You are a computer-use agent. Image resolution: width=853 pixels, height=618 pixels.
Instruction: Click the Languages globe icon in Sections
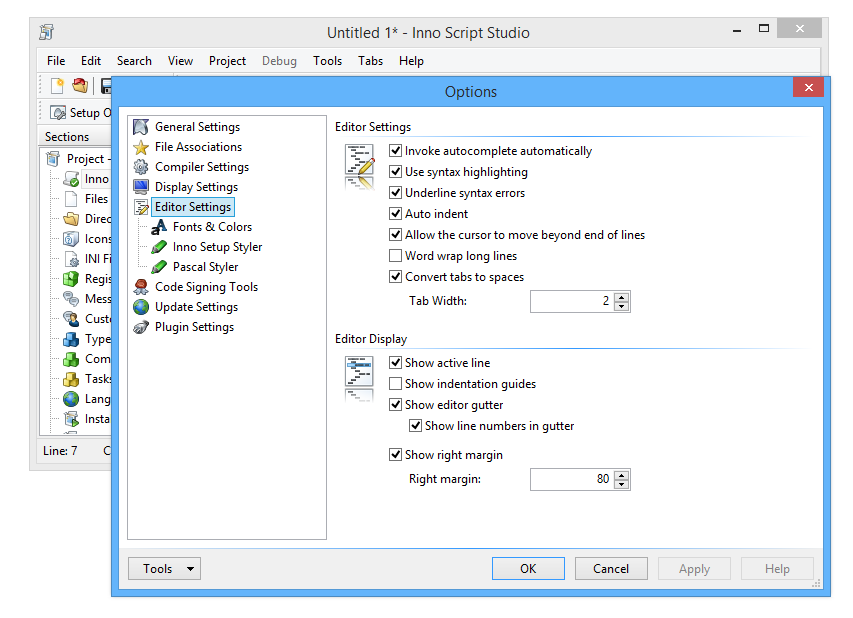71,399
